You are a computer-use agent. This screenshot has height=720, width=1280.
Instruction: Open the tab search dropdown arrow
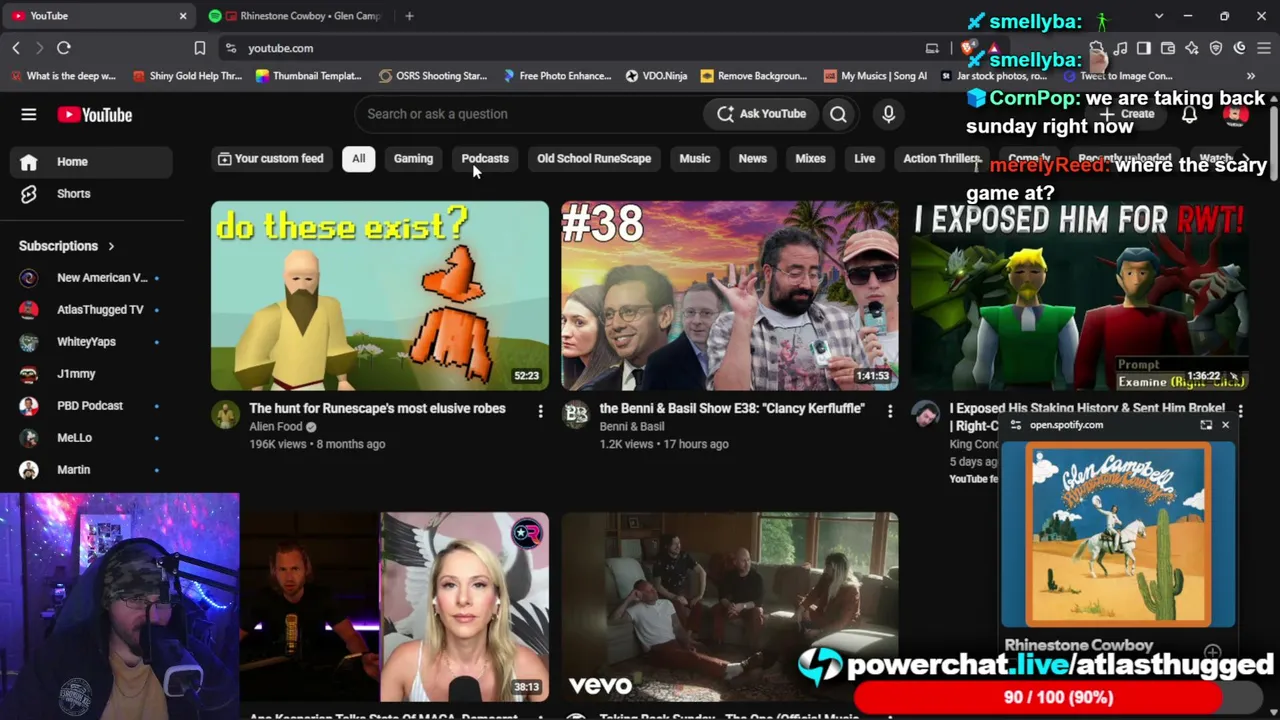click(1159, 16)
